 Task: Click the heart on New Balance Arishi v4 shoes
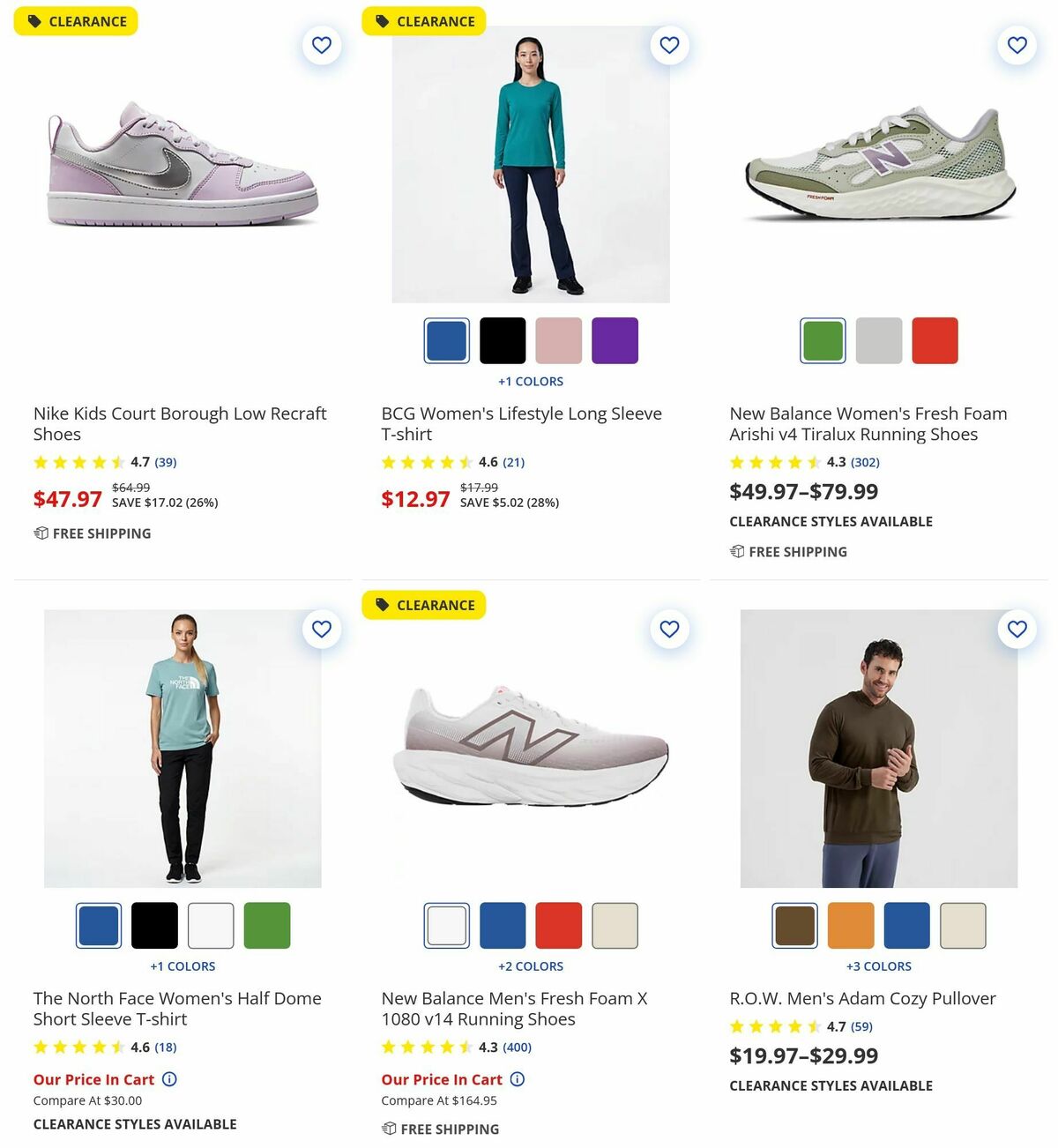tap(1017, 45)
